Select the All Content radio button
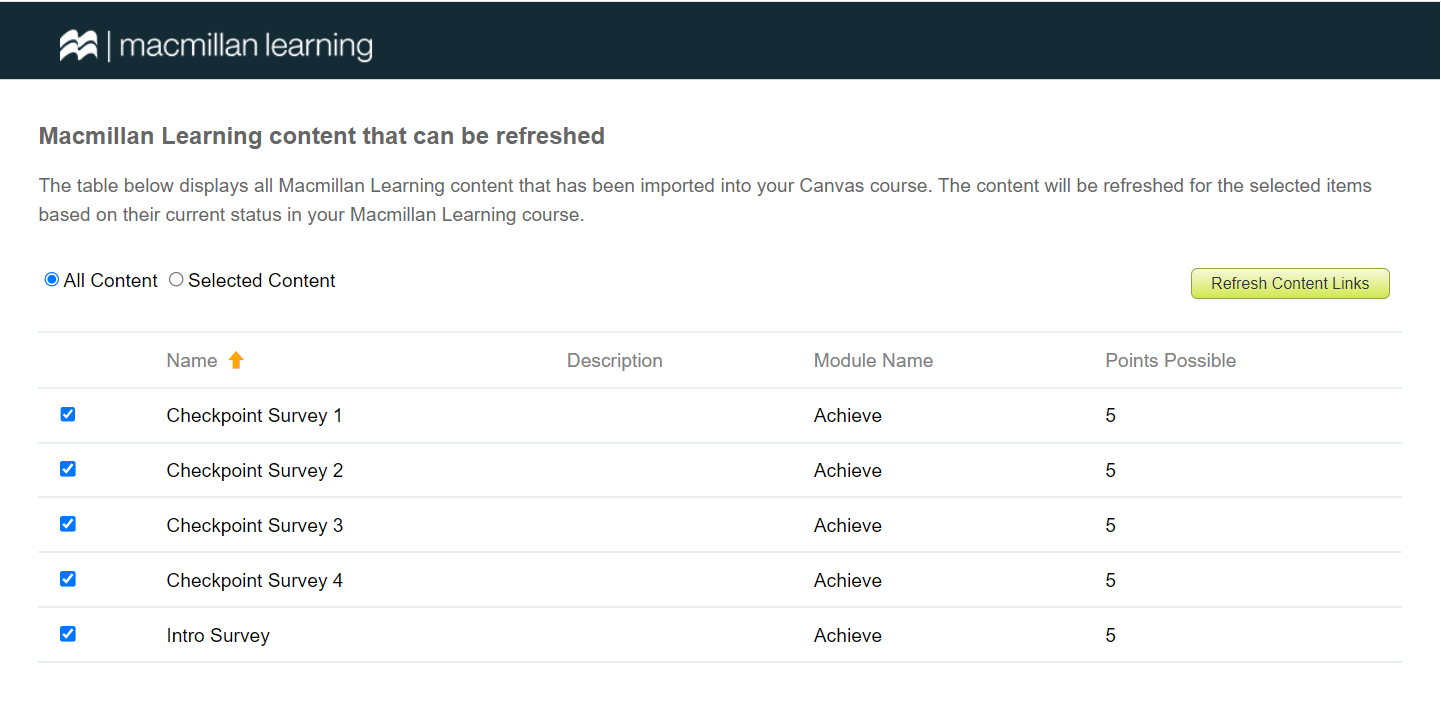This screenshot has width=1441, height=706. tap(51, 279)
